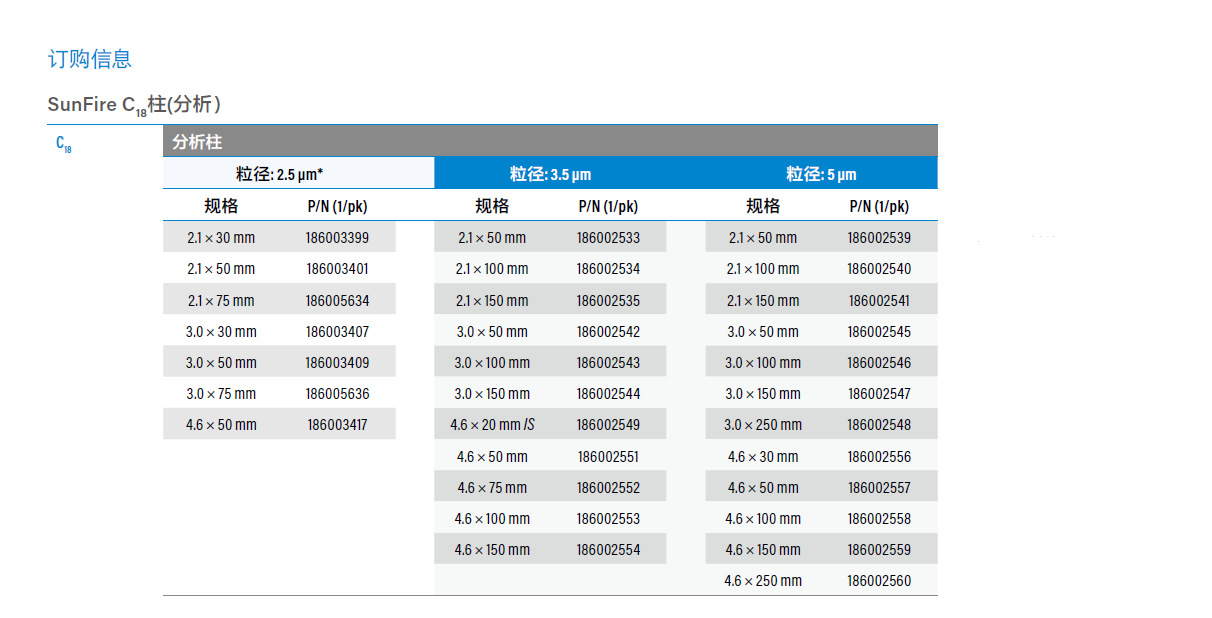The width and height of the screenshot is (1212, 618).
Task: Click the 4.6 × 75 mm spec
Action: (492, 488)
